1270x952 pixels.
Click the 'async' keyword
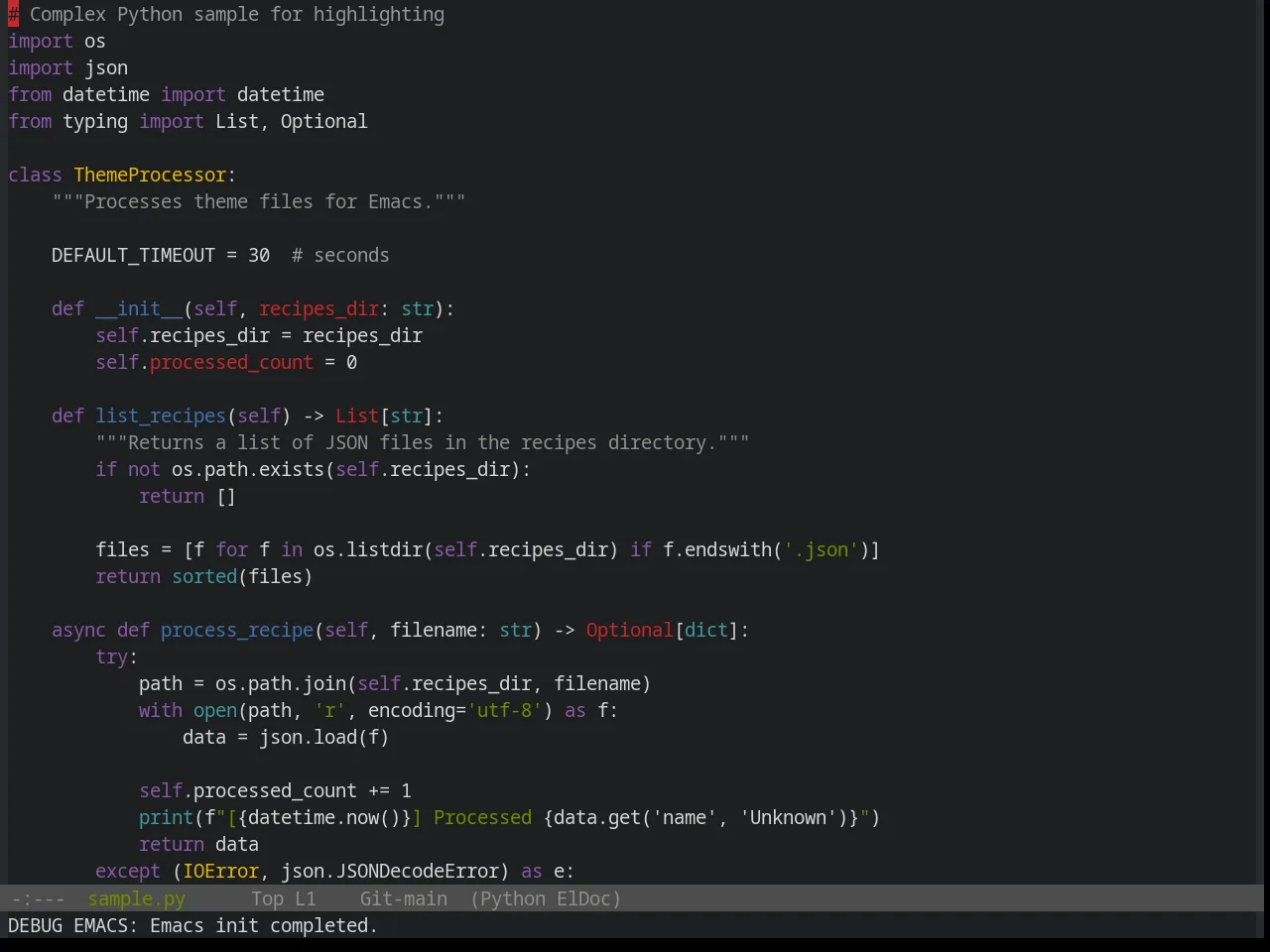click(78, 630)
